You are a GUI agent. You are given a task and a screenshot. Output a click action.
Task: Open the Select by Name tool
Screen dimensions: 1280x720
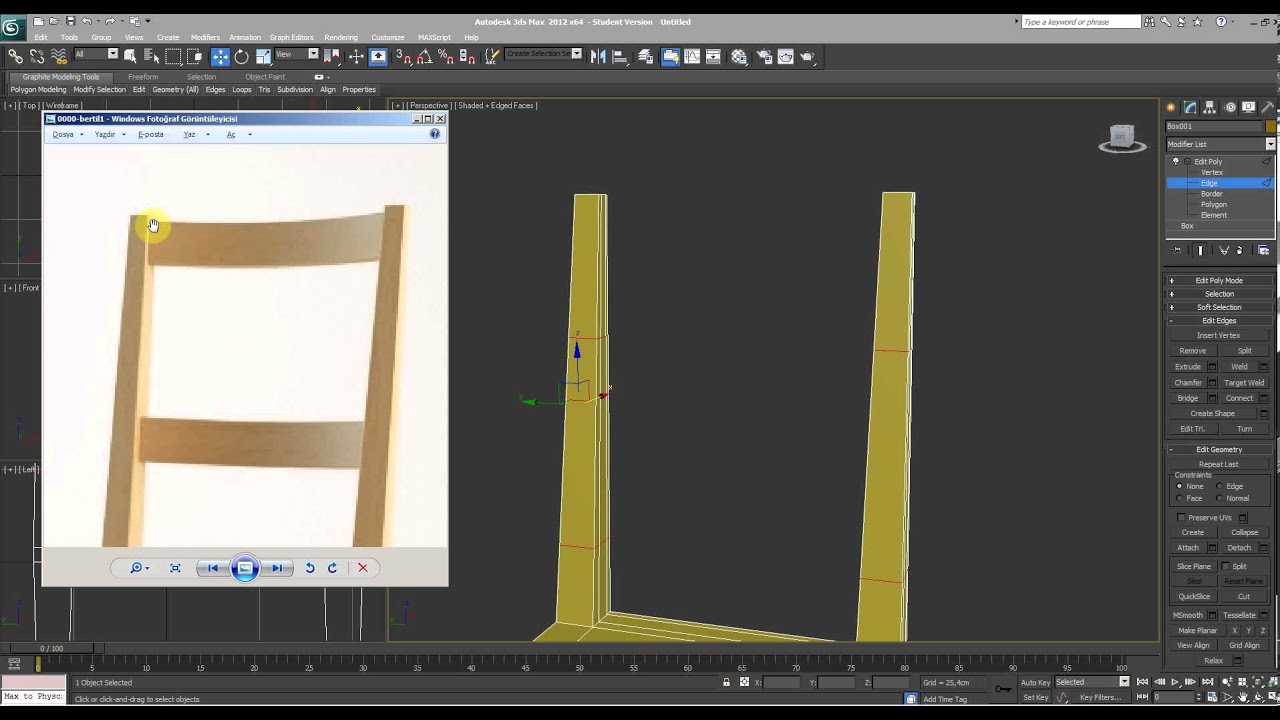click(152, 56)
